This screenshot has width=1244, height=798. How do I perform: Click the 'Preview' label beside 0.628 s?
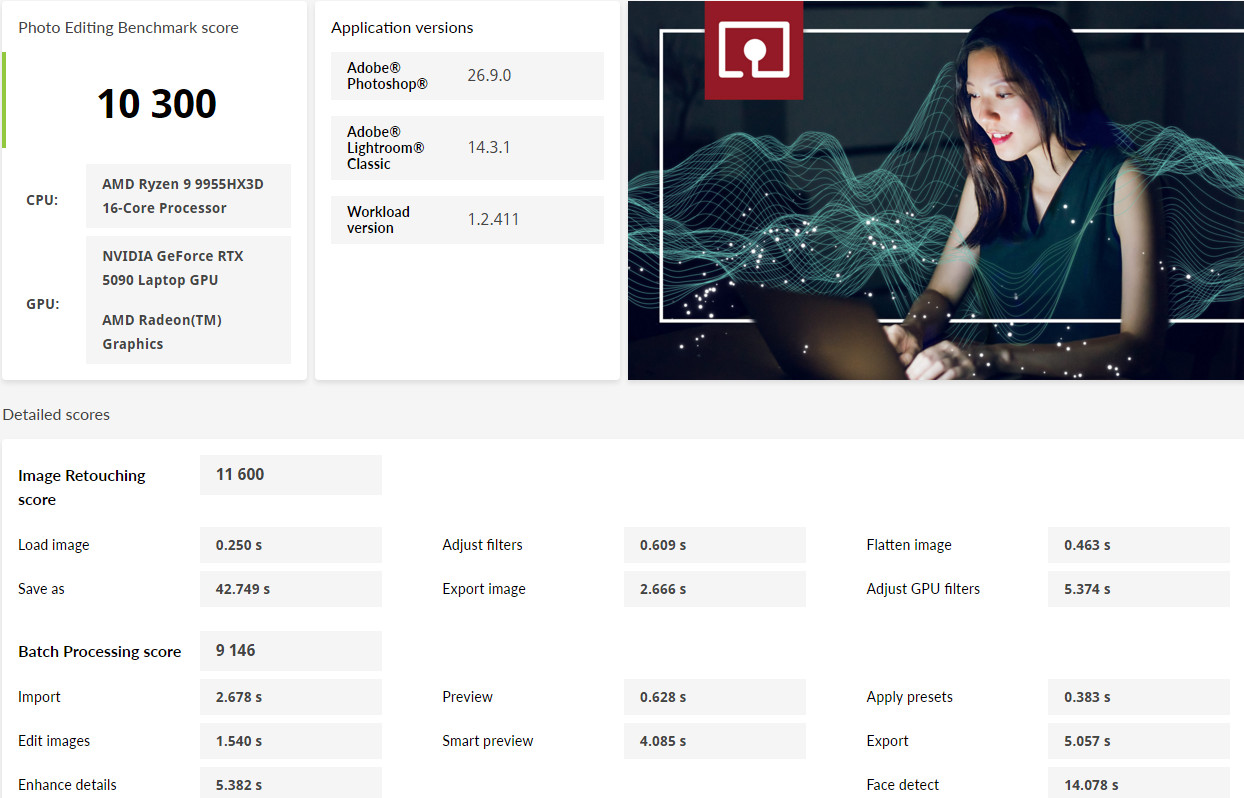(x=467, y=697)
